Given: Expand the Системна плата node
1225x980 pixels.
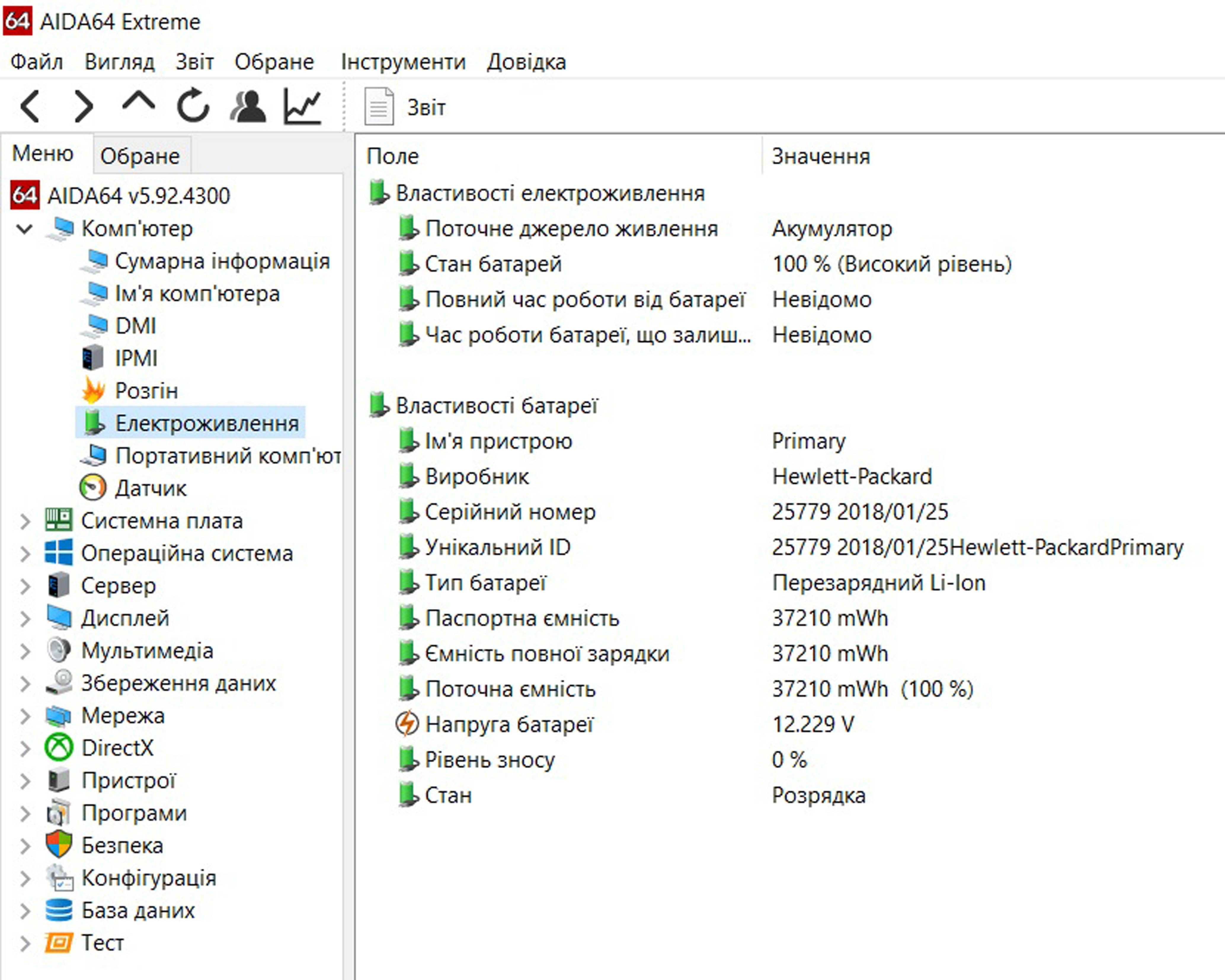Looking at the screenshot, I should (x=24, y=521).
